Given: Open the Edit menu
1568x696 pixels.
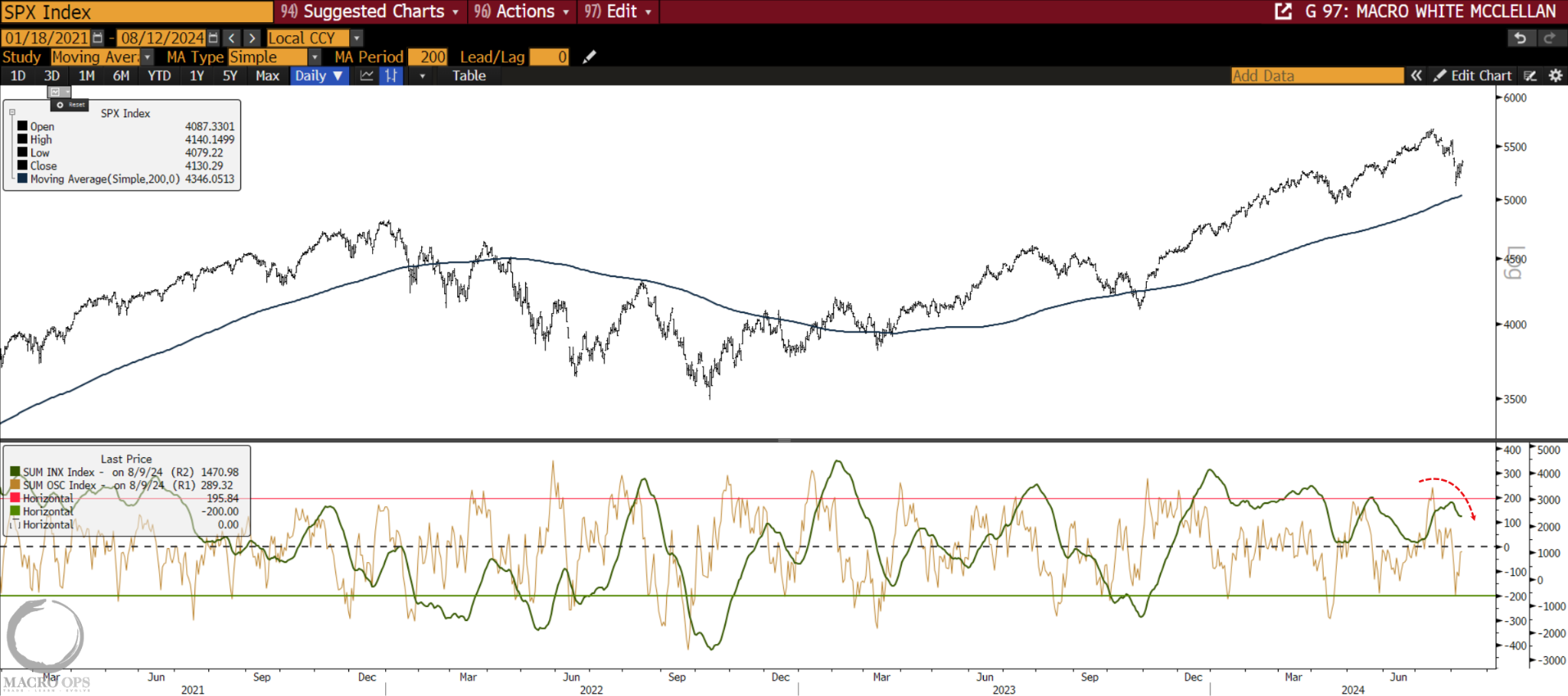Looking at the screenshot, I should (617, 11).
